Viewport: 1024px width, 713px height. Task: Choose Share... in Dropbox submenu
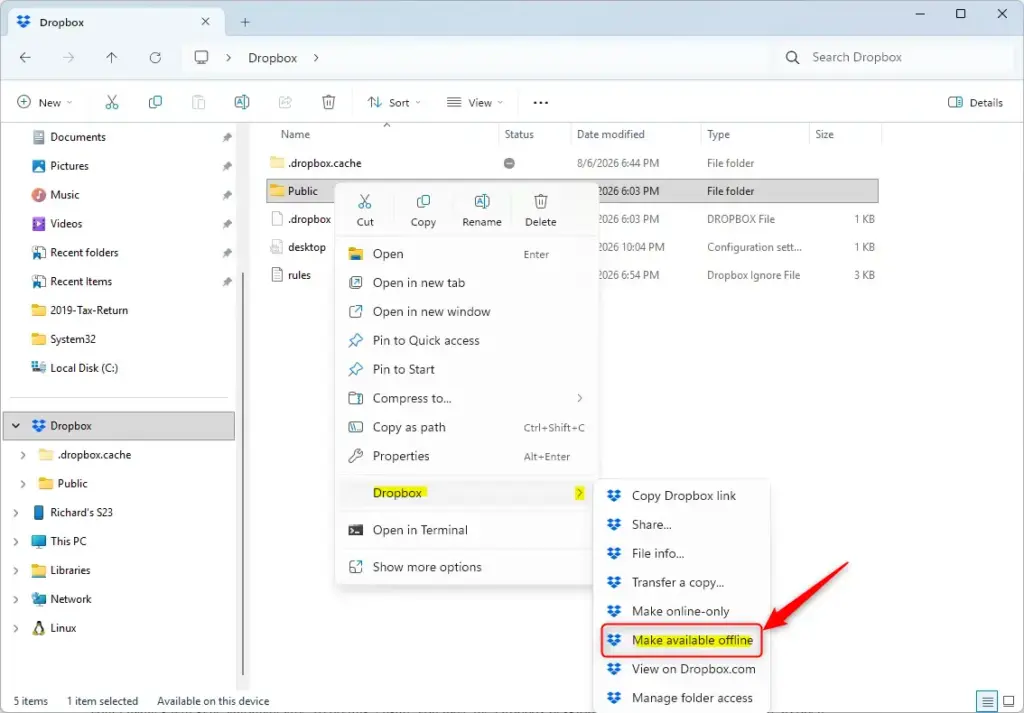coord(682,524)
